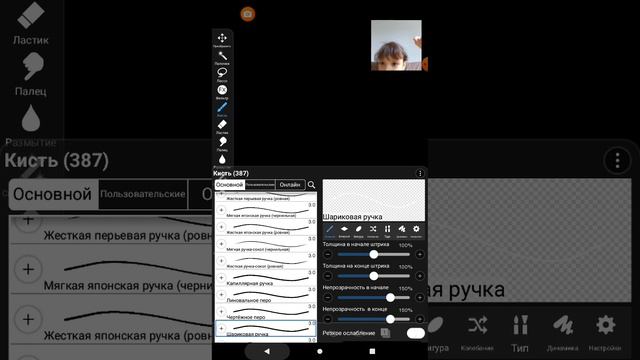640x360 pixels.
Task: Increase Непрозрачность в конце with plus
Action: click(420, 319)
